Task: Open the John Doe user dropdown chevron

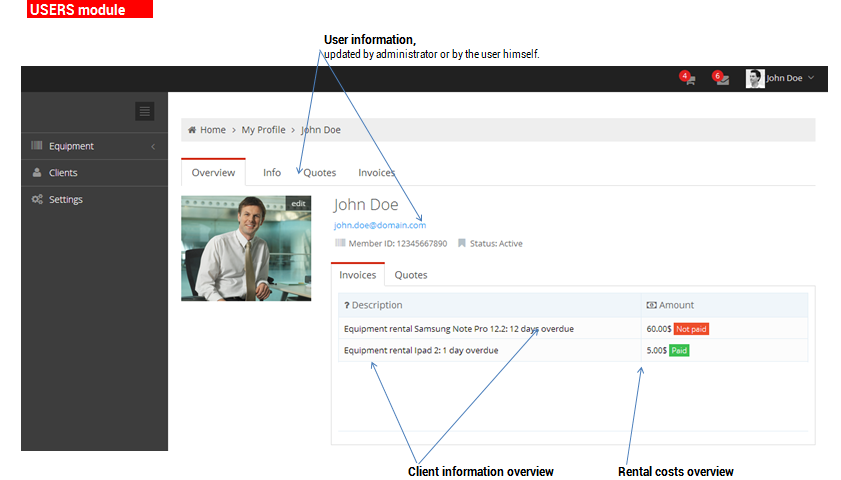Action: [811, 78]
